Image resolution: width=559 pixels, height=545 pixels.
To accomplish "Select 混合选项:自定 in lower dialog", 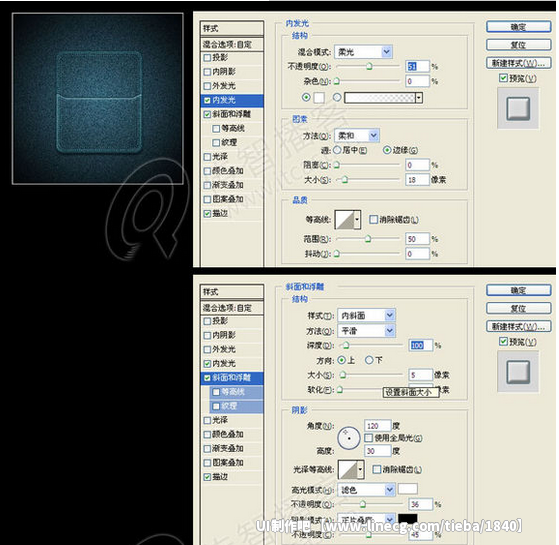I will [232, 308].
